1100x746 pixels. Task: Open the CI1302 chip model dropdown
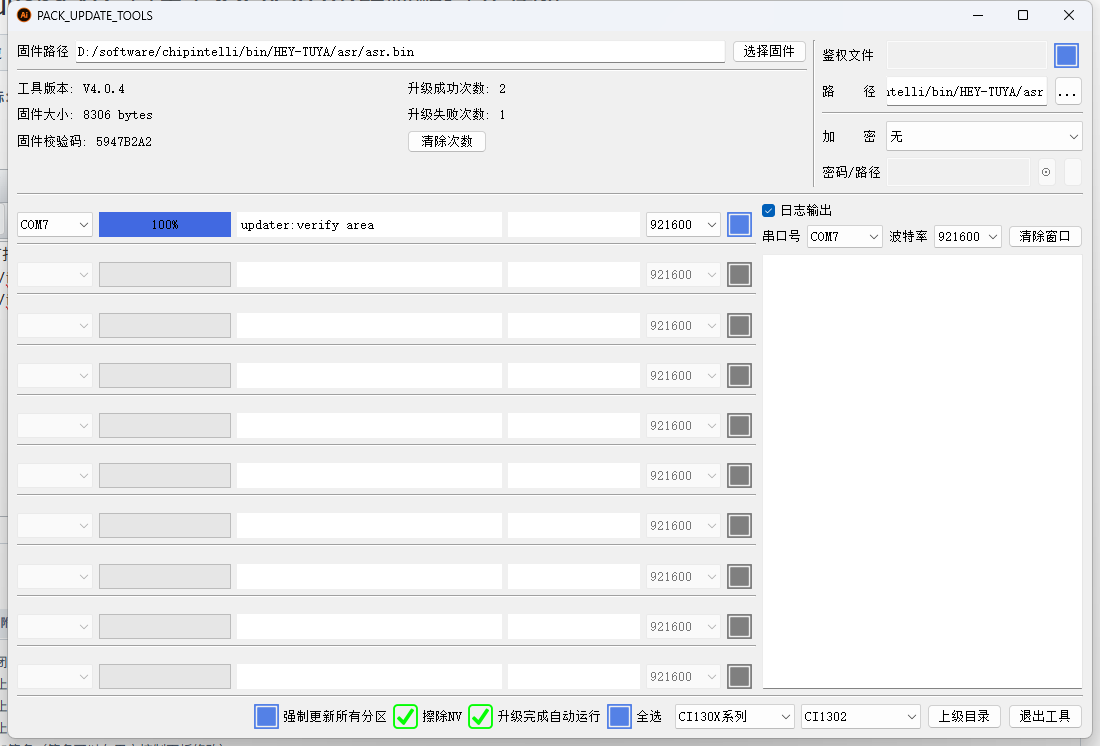(x=861, y=717)
